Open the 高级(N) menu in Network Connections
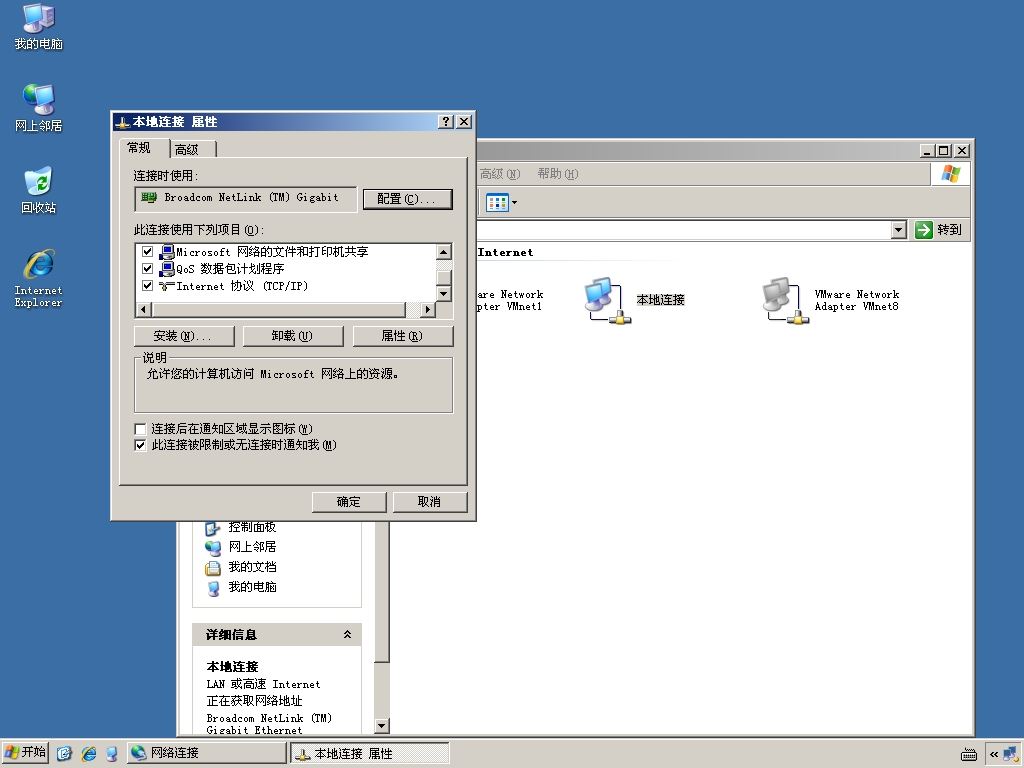 point(500,174)
